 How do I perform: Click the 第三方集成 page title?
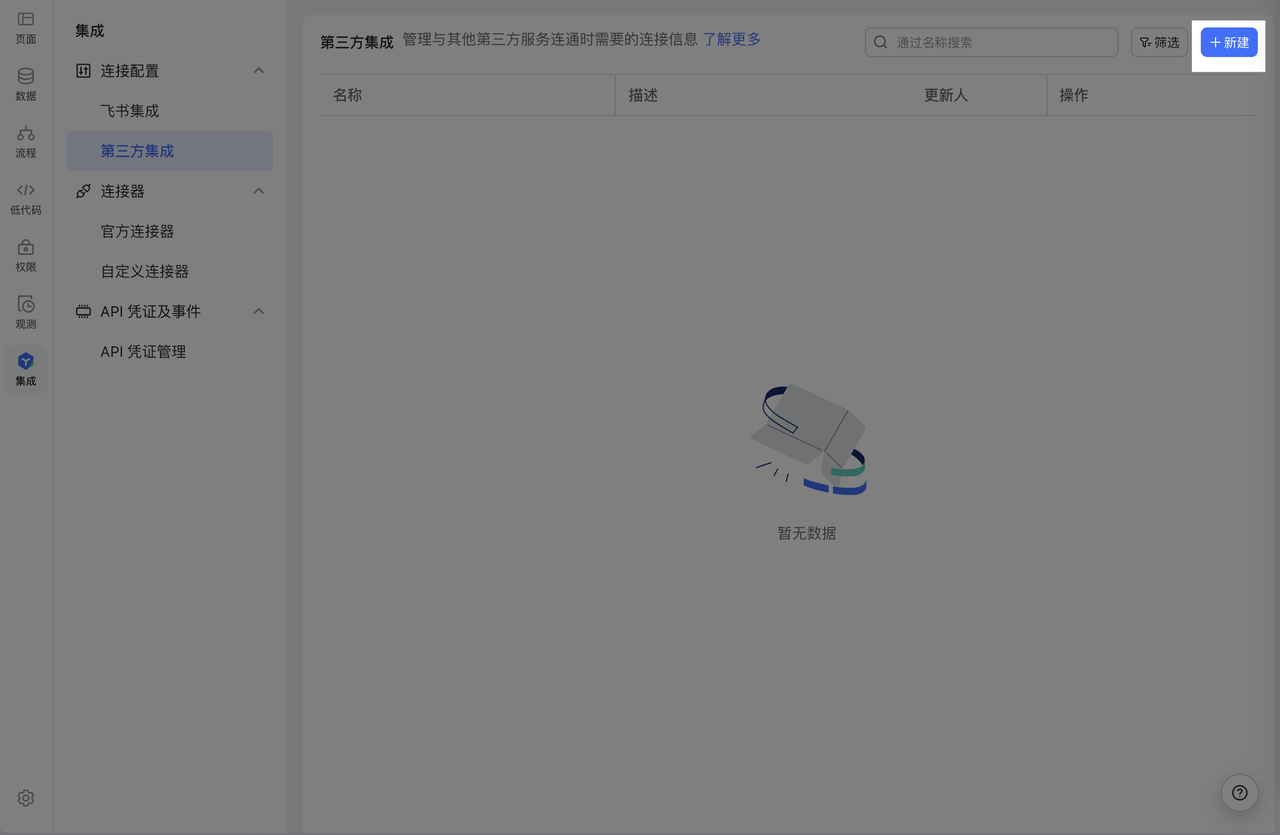[x=357, y=42]
